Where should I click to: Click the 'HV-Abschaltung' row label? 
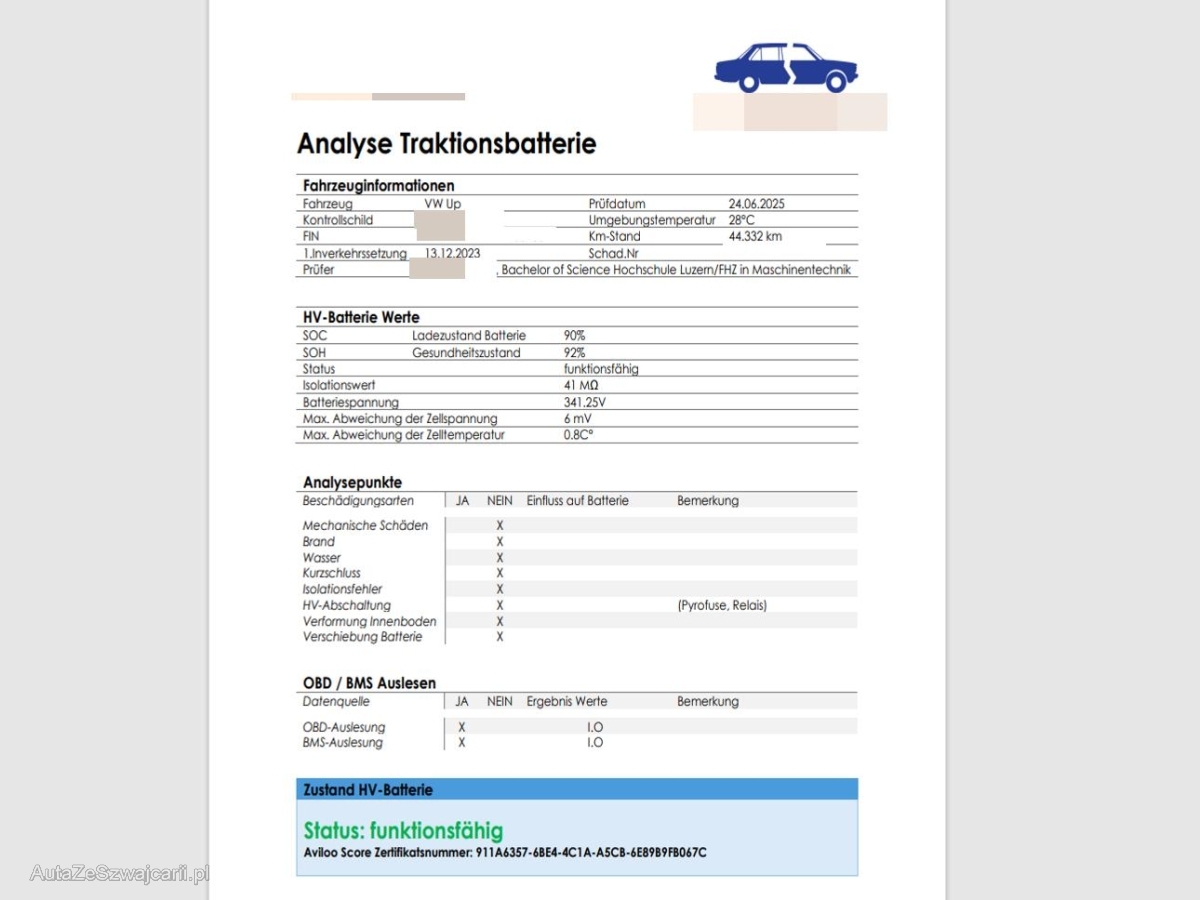pos(347,606)
